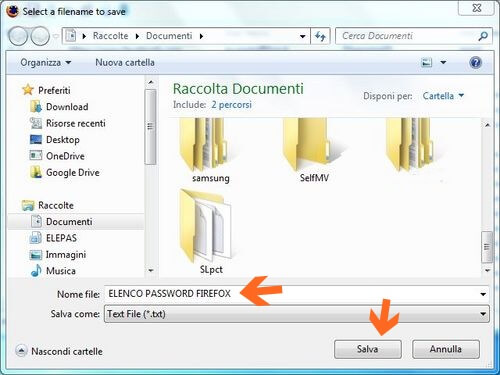Viewport: 500px width, 375px height.
Task: Select Documenti under Raccolte
Action: pyautogui.click(x=69, y=222)
